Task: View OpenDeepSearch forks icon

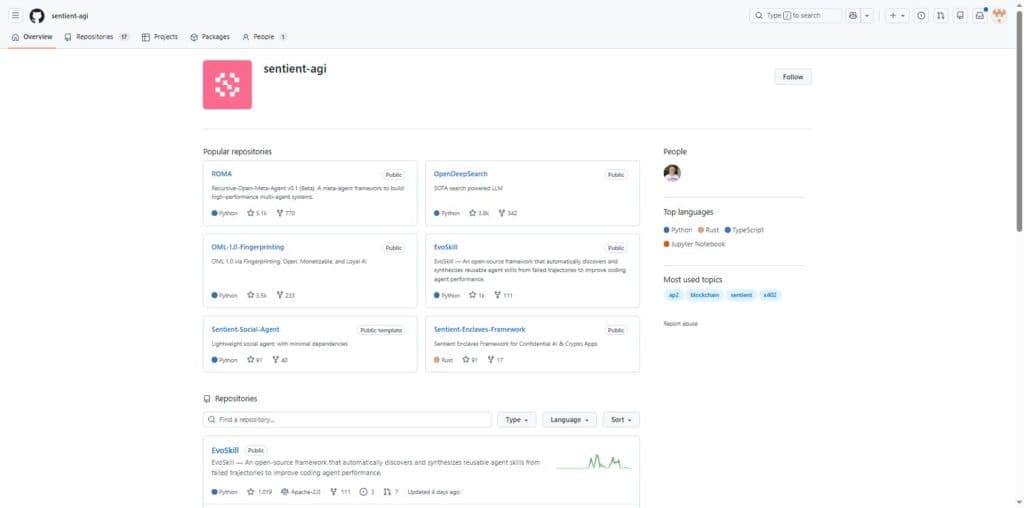Action: coord(502,213)
